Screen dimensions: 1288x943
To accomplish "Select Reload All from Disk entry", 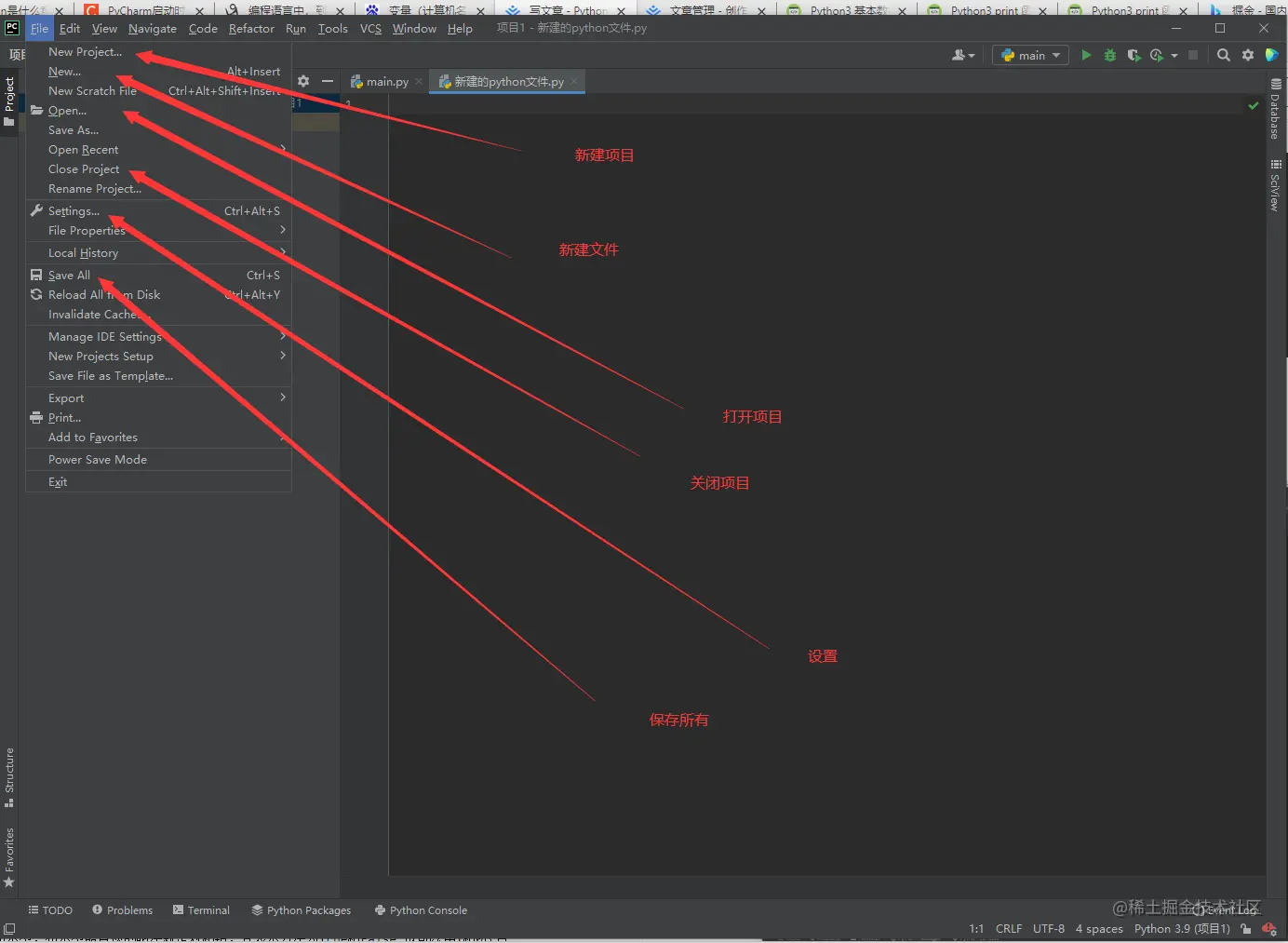I will 158,295.
